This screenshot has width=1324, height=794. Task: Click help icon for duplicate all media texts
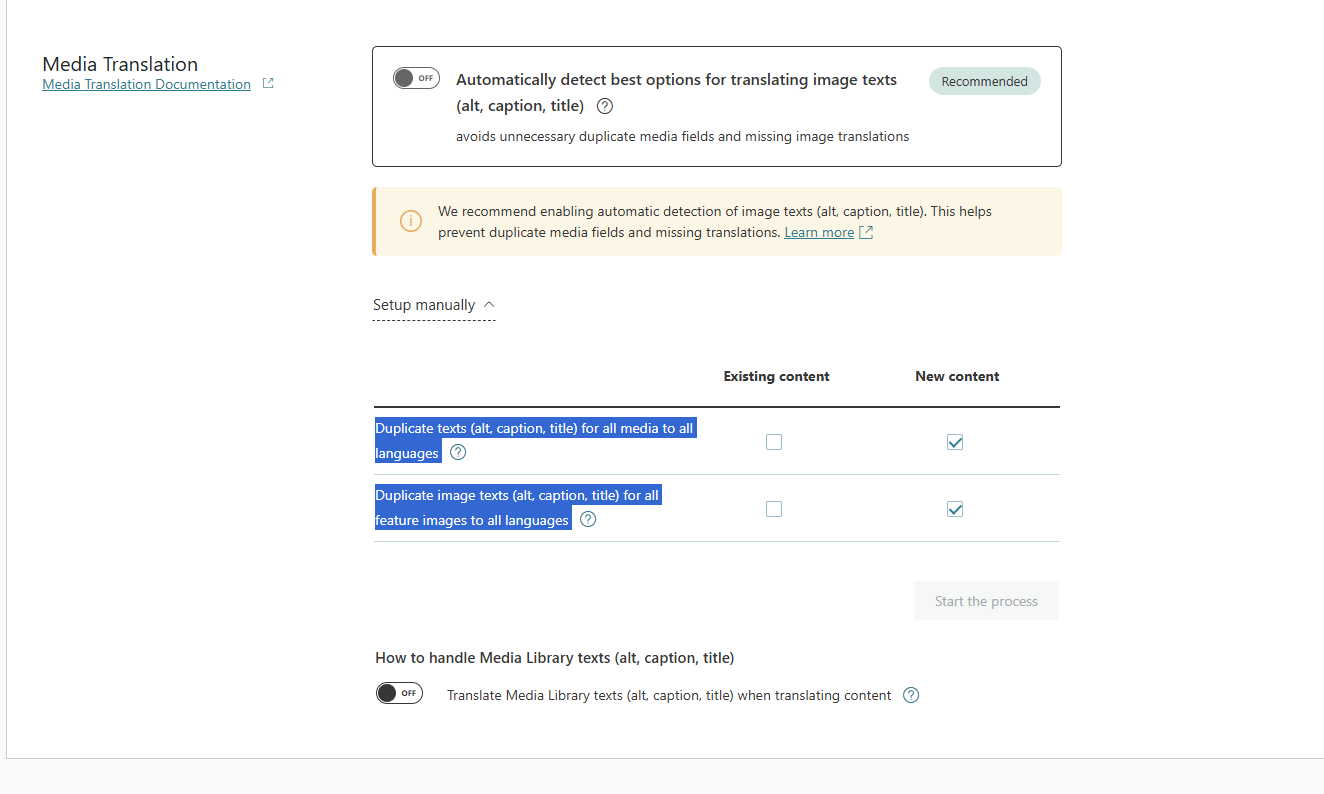click(x=458, y=453)
